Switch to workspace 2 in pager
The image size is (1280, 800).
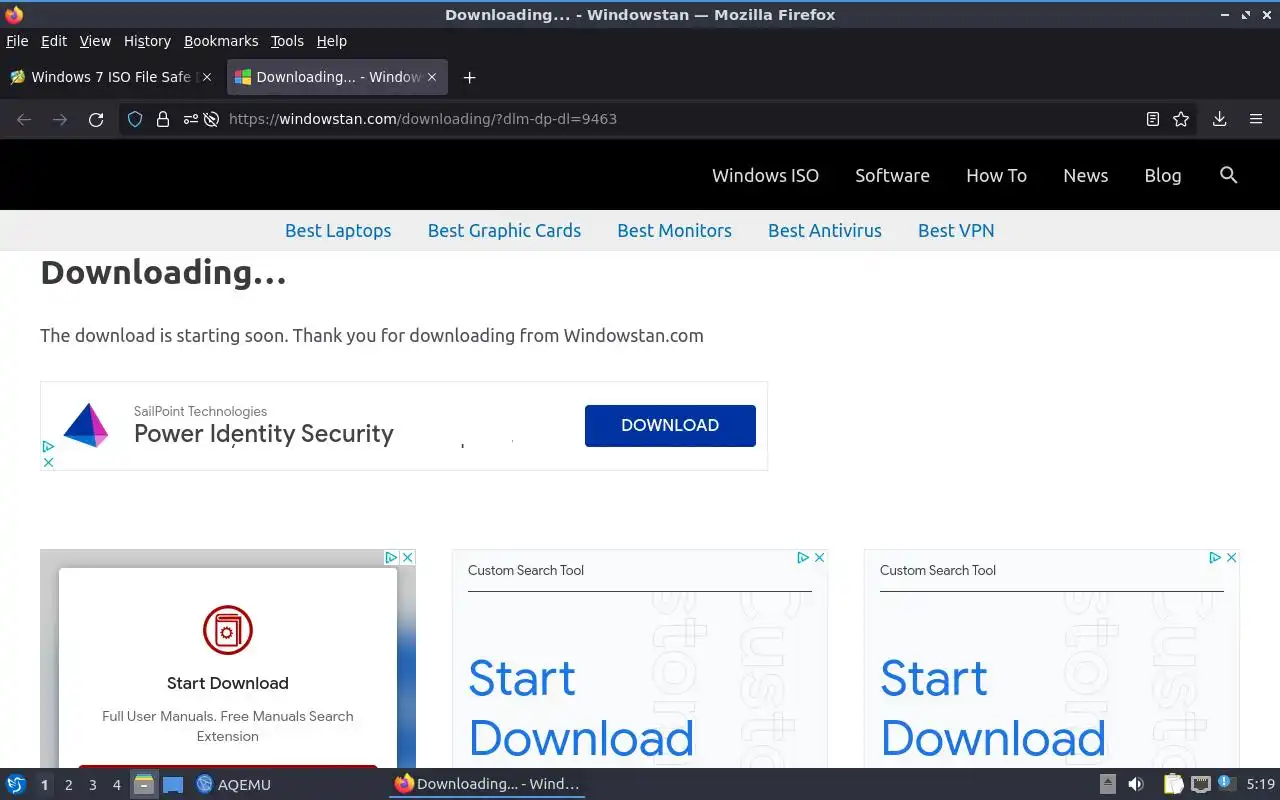pos(68,785)
